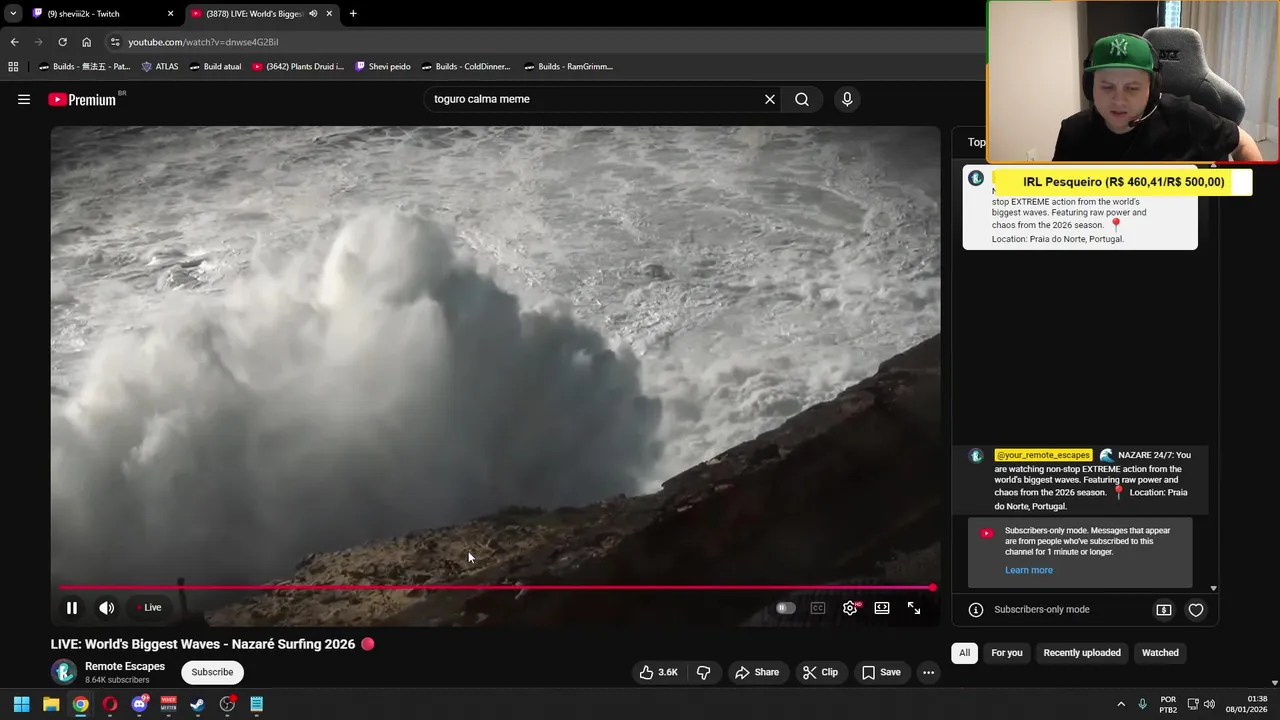Mute YouTube tab via speaker icon
This screenshot has width=1280, height=720.
coord(313,14)
